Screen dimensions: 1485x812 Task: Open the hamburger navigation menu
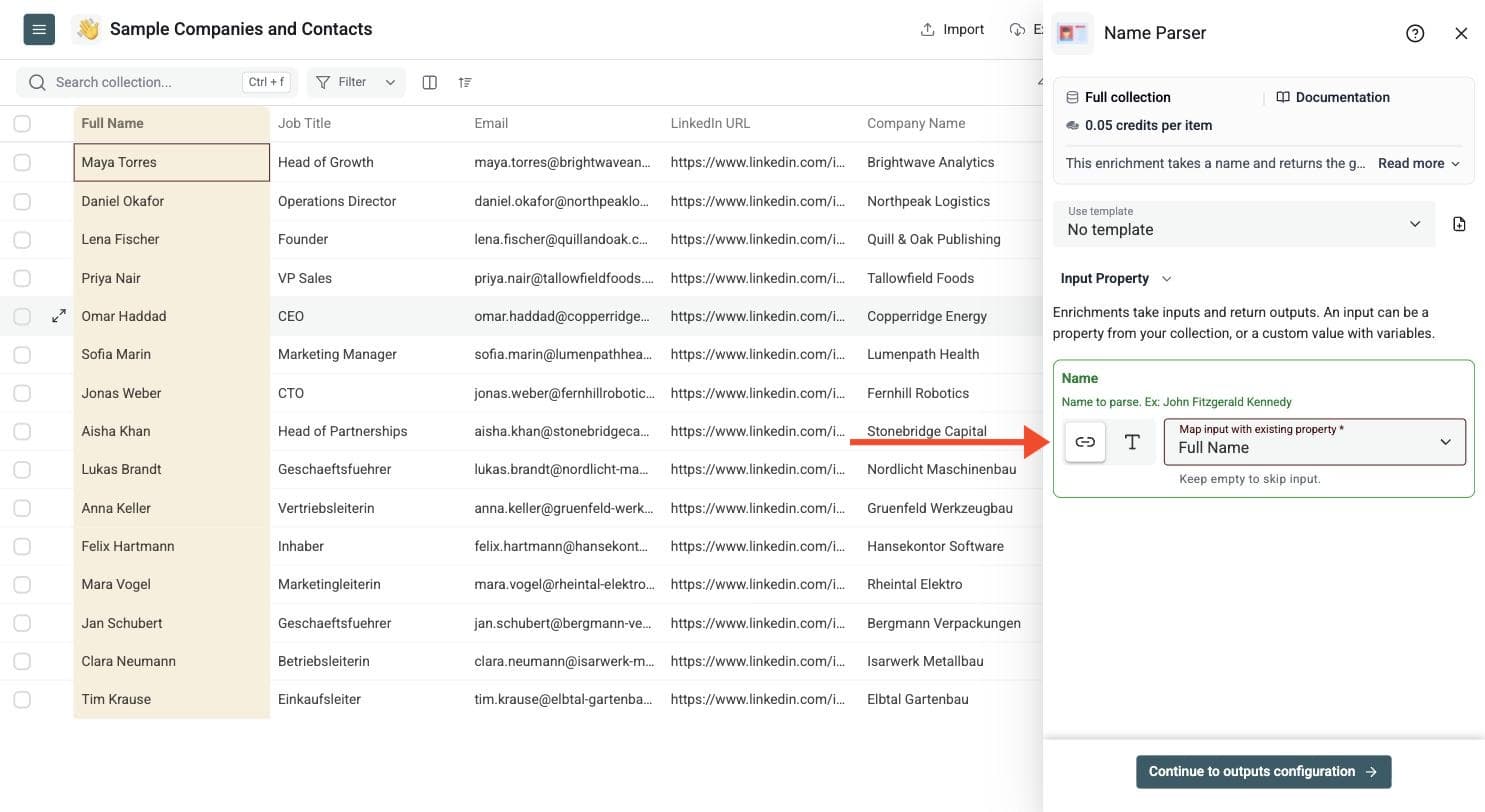point(39,30)
